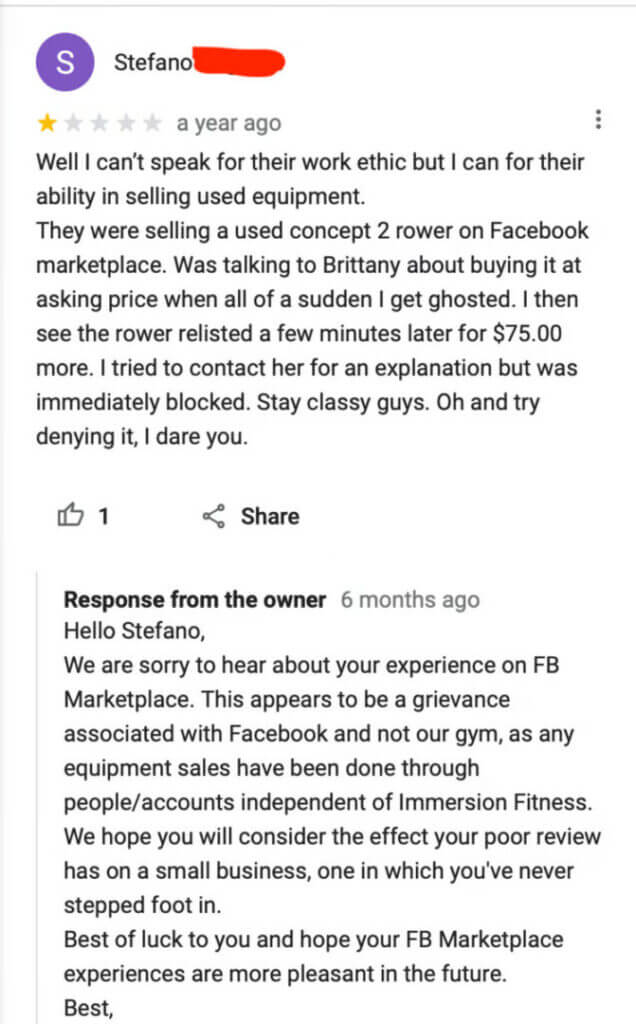Open the three-dot review options menu
Image resolution: width=636 pixels, height=1024 pixels.
(598, 120)
